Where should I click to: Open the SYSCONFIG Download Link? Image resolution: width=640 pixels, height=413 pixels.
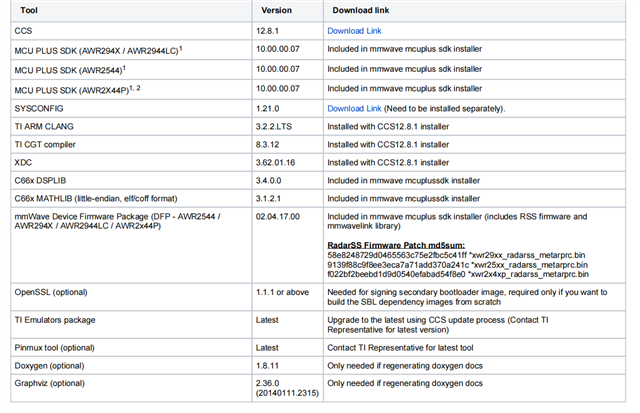coord(354,109)
